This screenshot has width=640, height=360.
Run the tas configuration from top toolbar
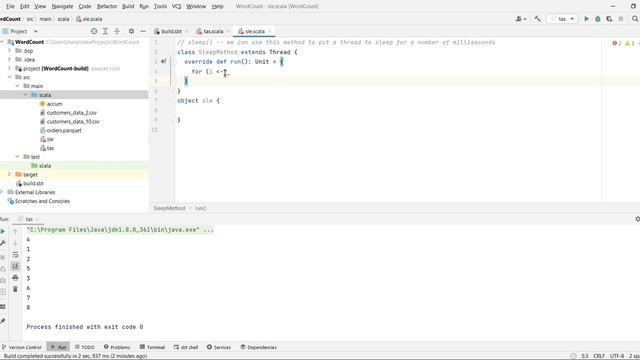(x=587, y=19)
